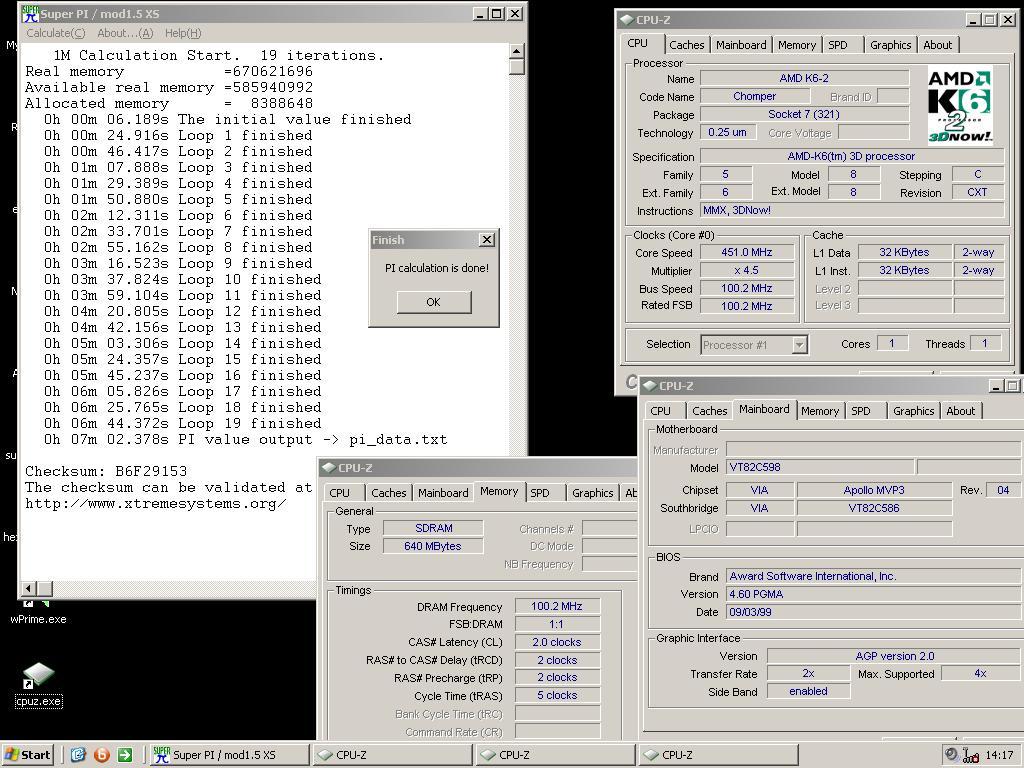Screen dimensions: 1024x768
Task: Activate second CPU-Z taskbar button
Action: [x=555, y=755]
